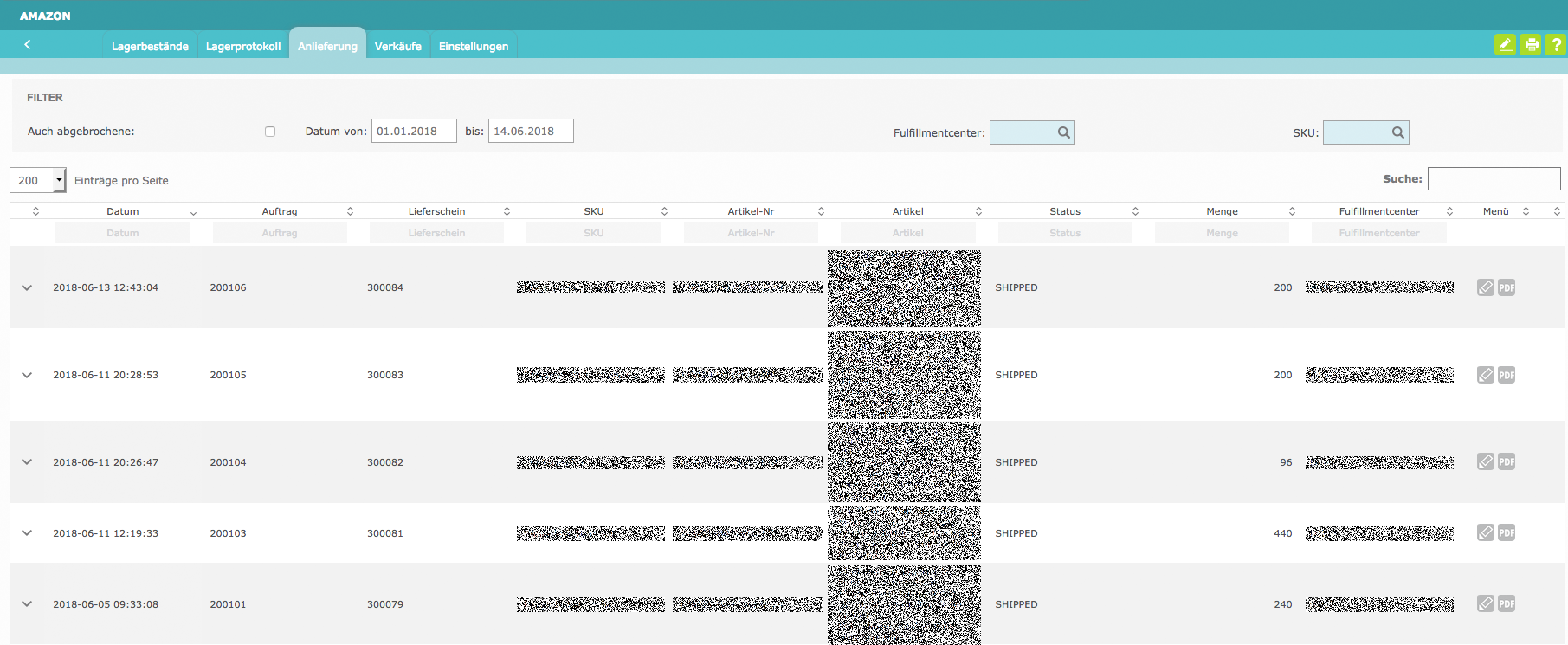Image resolution: width=1568 pixels, height=645 pixels.
Task: Open PDF for order 200103
Action: pyautogui.click(x=1507, y=533)
